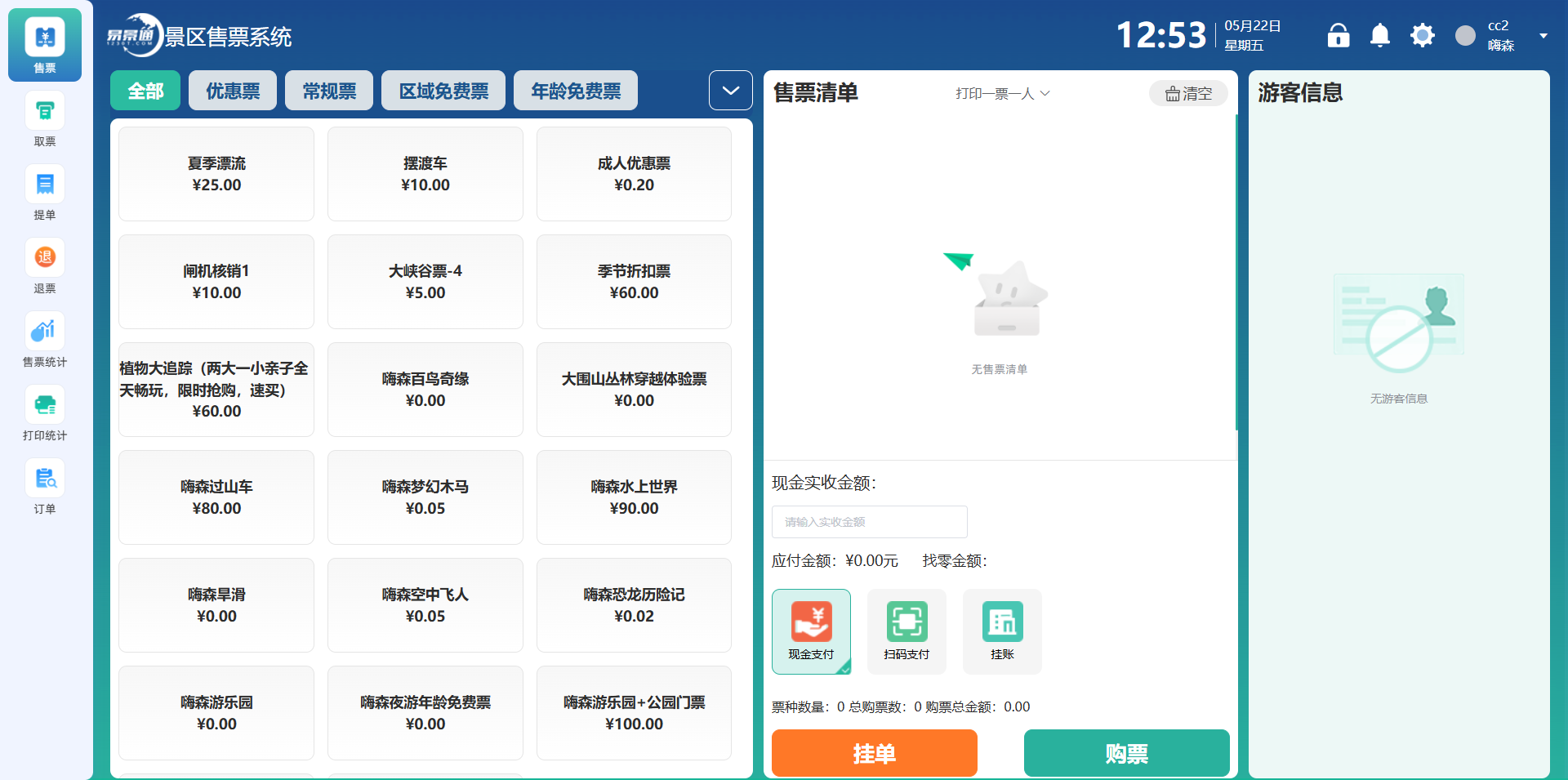Select the 嗨森游乐园+公园门票 ¥100.00 card

click(634, 713)
